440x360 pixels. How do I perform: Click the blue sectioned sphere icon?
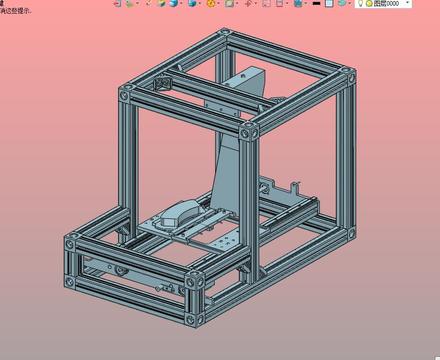(x=192, y=3)
